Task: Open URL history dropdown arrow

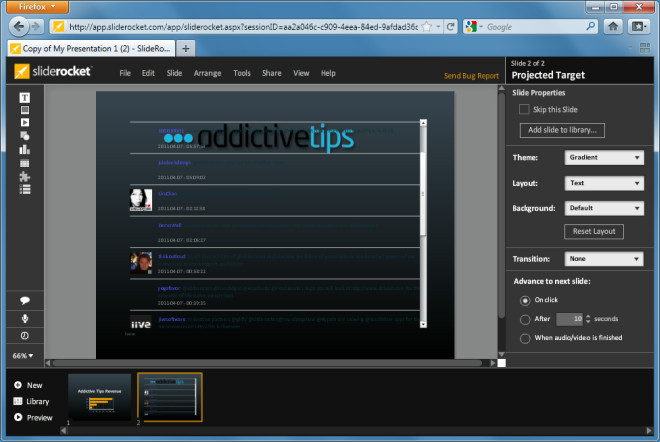Action: pos(438,27)
